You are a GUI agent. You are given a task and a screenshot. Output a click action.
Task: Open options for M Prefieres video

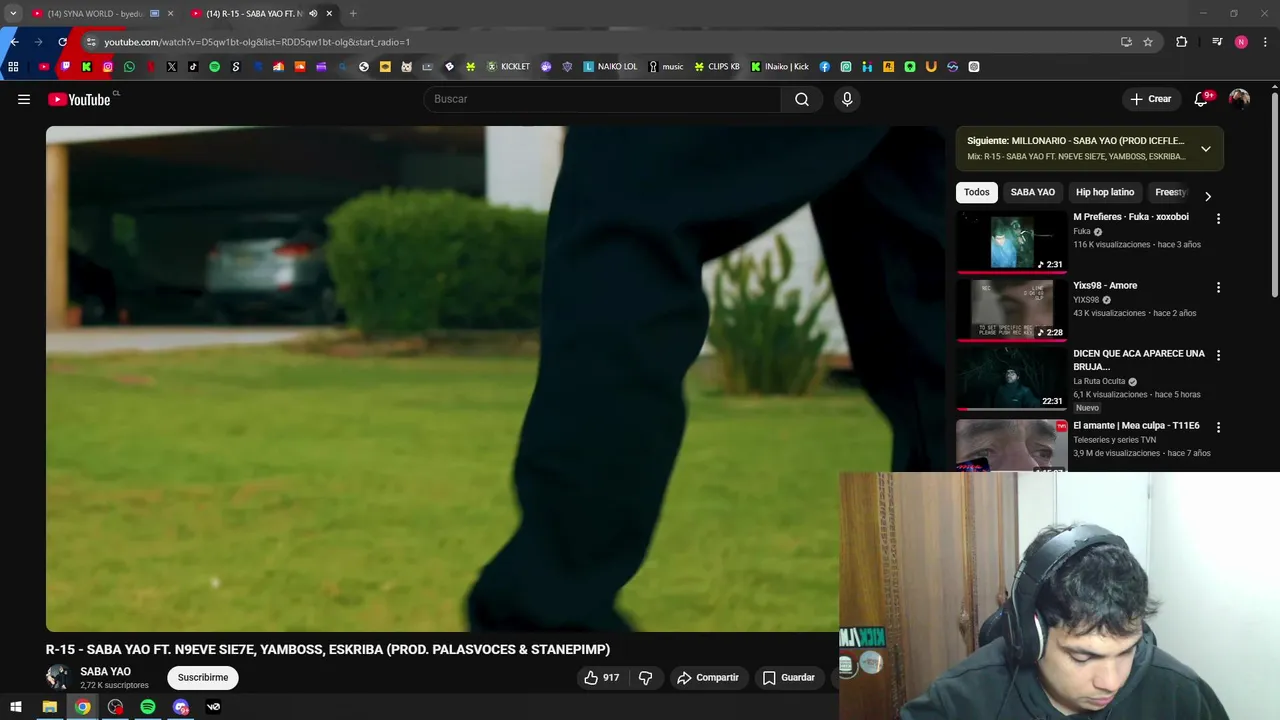(x=1218, y=218)
